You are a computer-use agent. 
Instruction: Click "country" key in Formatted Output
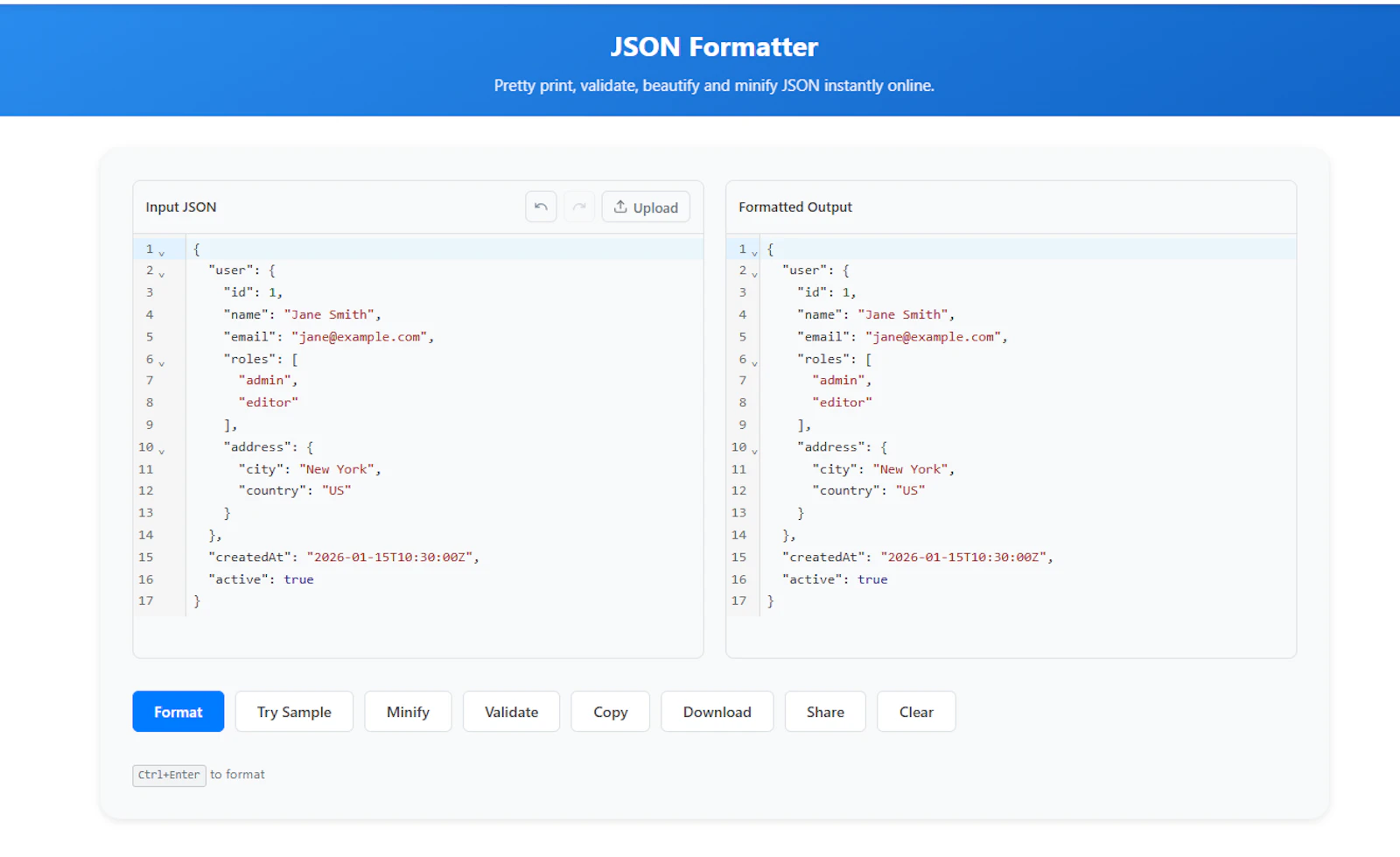846,490
